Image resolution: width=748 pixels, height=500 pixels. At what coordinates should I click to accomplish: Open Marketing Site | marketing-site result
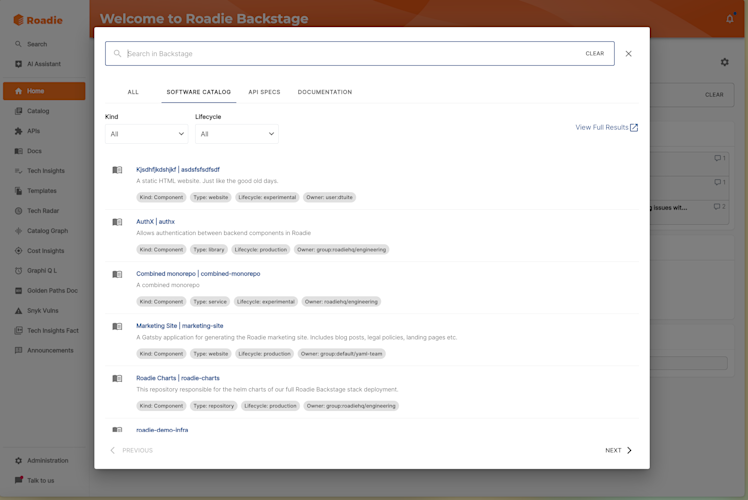coord(180,326)
